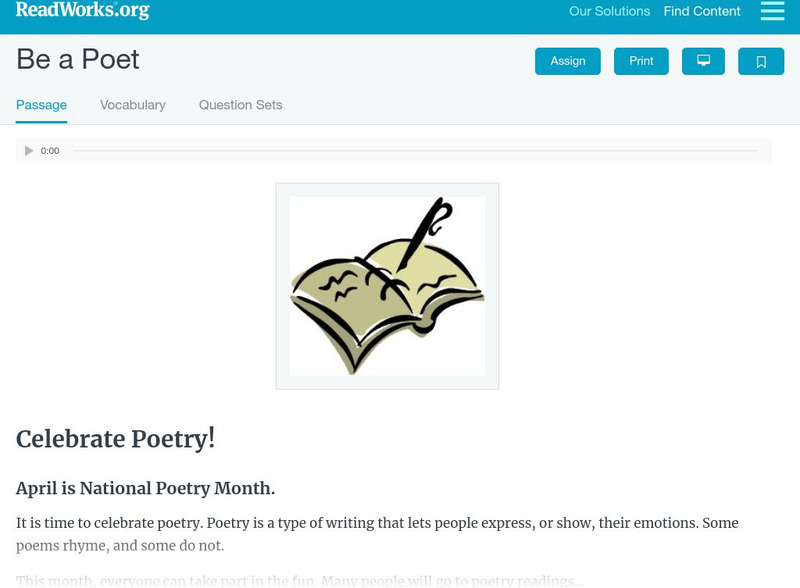
Task: Open the Question Sets tab
Action: tap(240, 105)
